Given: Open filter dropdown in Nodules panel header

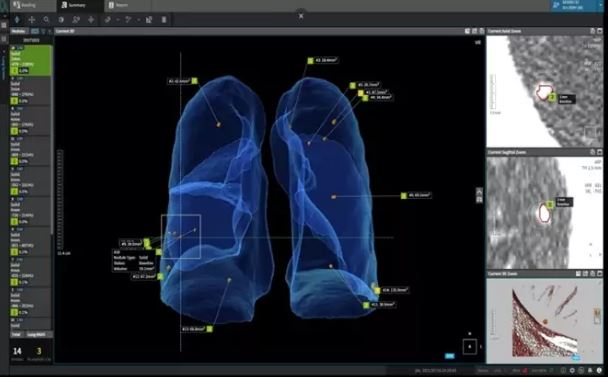Looking at the screenshot, I should pyautogui.click(x=43, y=31).
